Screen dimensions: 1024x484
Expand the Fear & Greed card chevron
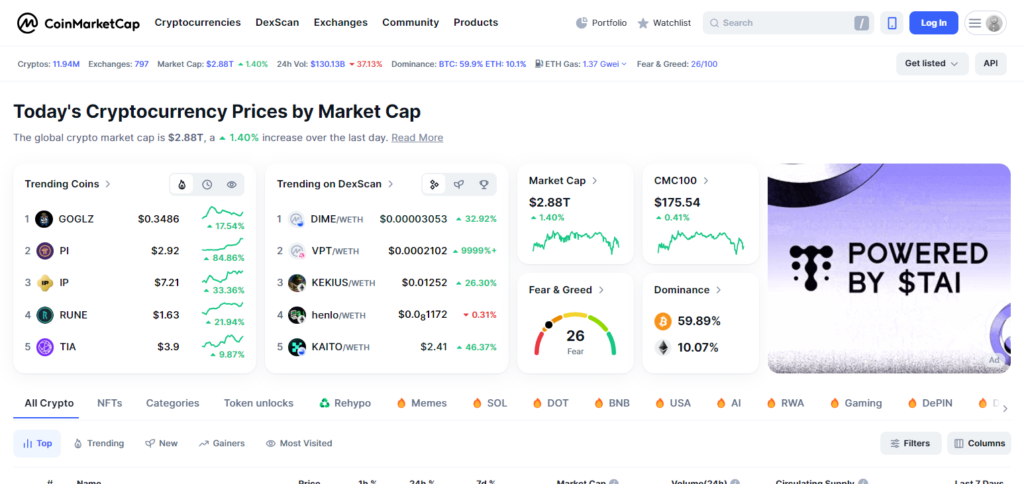coord(601,290)
